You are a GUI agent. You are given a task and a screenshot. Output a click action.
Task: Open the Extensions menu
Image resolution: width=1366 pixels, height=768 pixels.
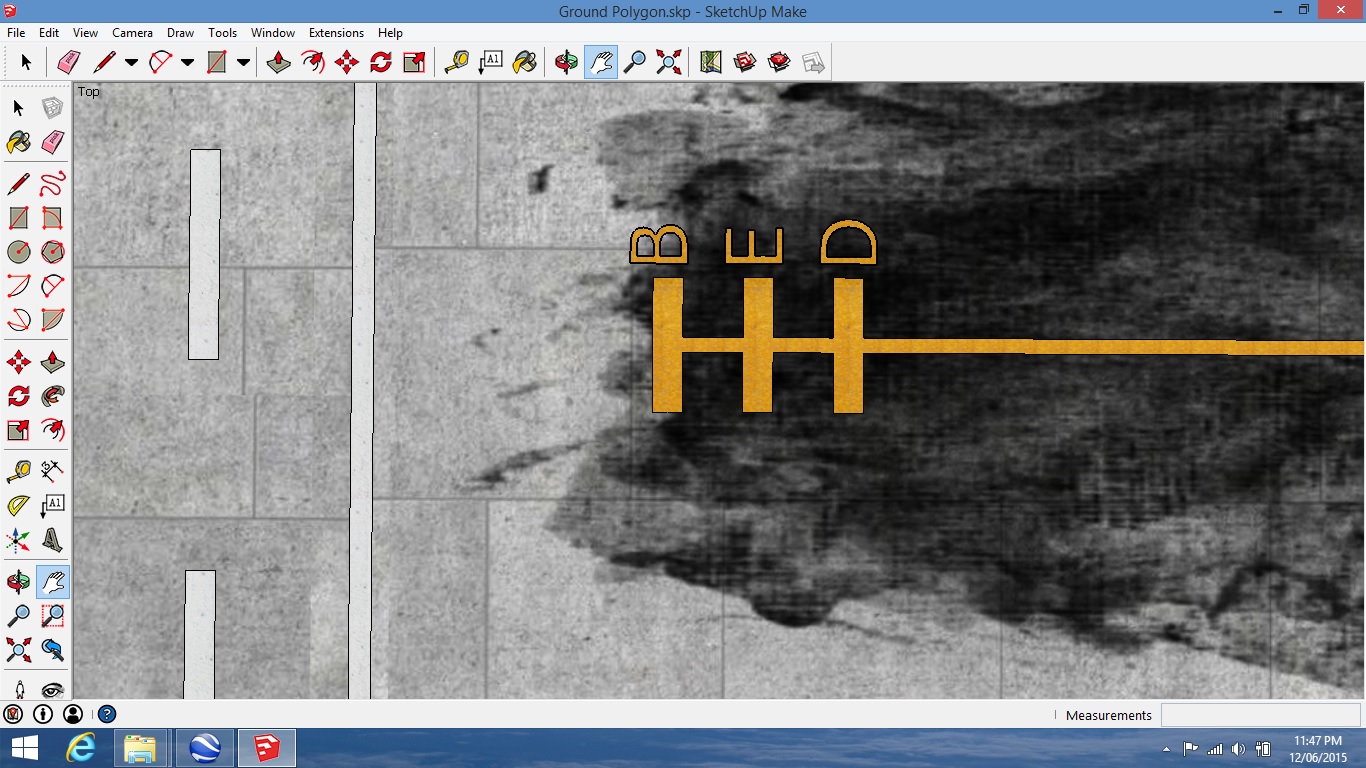tap(336, 33)
